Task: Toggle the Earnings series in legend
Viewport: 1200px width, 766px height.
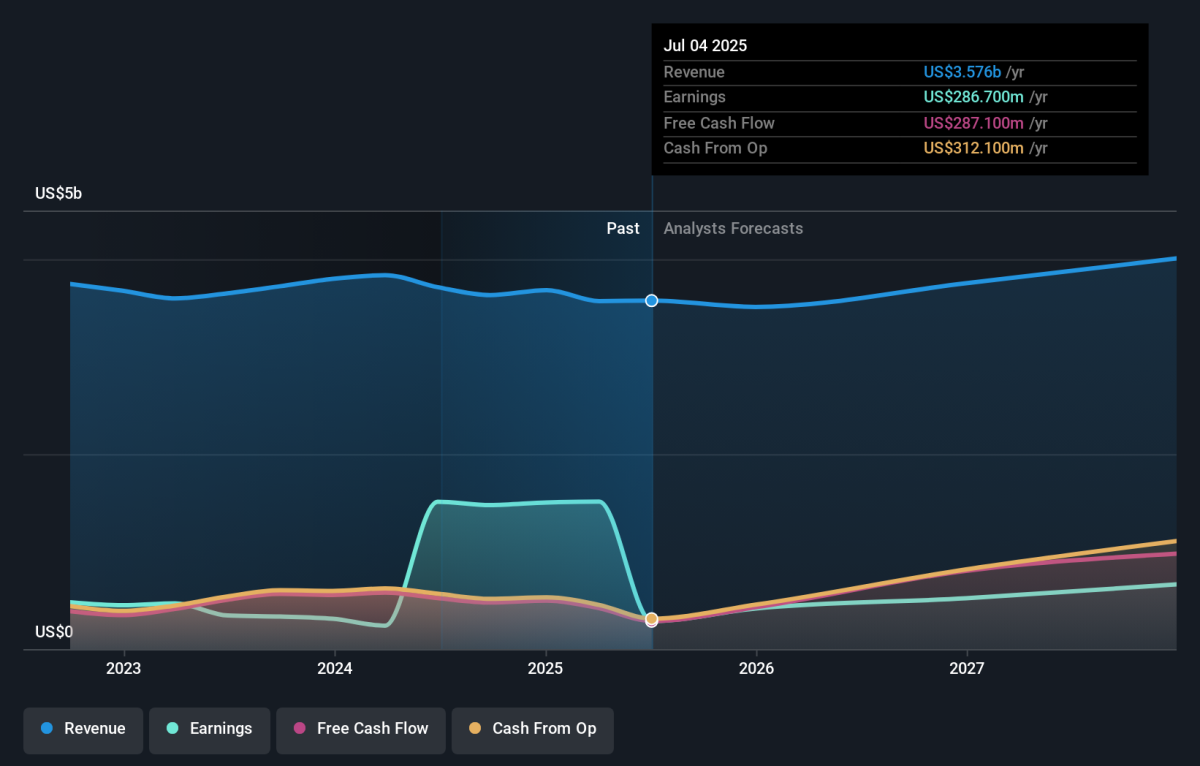Action: click(x=210, y=729)
